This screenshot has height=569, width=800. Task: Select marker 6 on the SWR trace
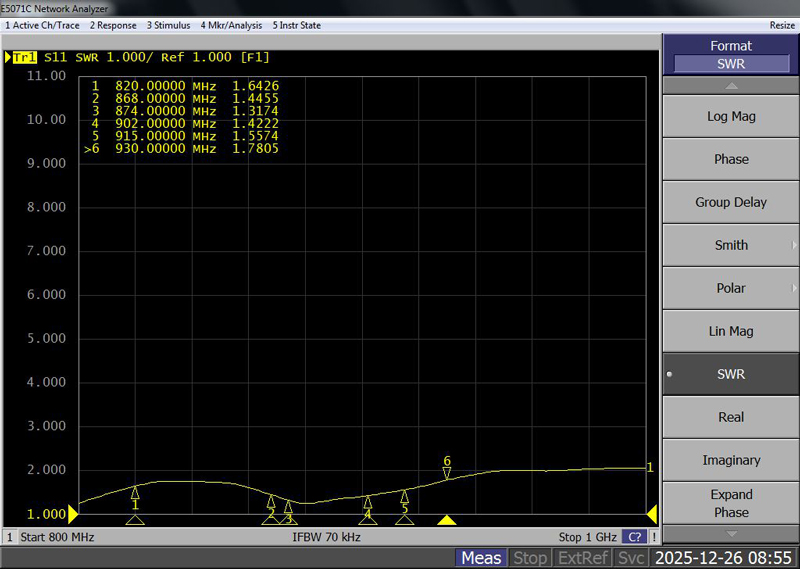click(x=447, y=472)
